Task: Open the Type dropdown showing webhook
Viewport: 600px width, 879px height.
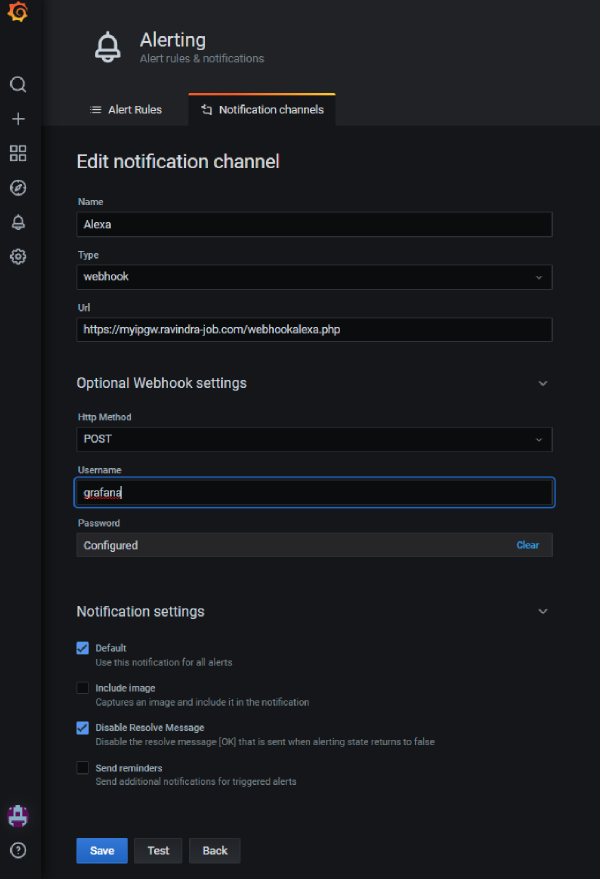Action: click(x=314, y=277)
